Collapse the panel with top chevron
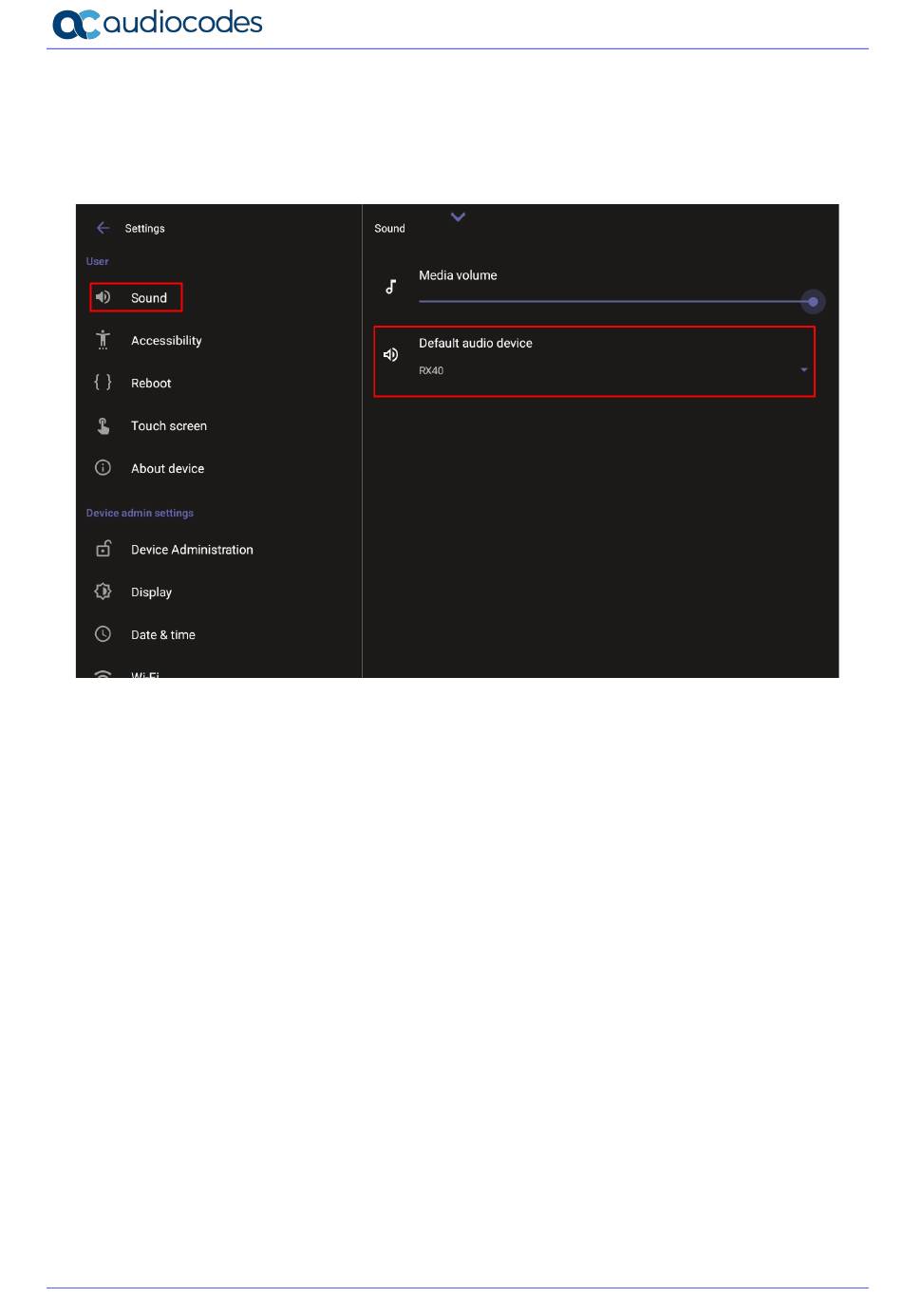This screenshot has height=1316, width=902. point(458,217)
